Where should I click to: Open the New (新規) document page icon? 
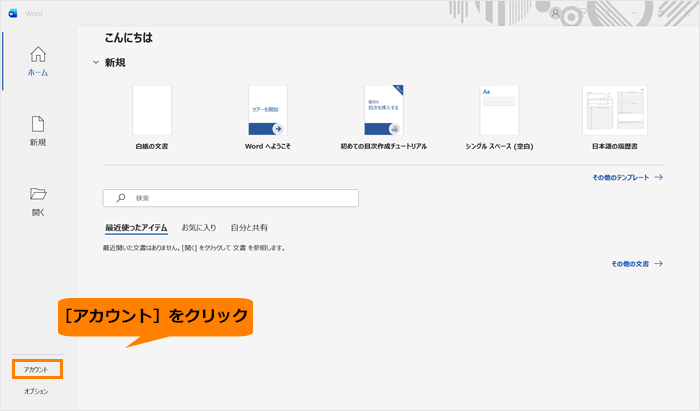tap(38, 124)
